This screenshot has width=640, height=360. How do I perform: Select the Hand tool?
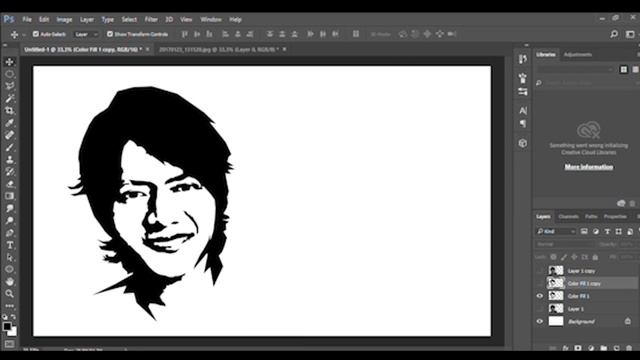click(x=9, y=282)
